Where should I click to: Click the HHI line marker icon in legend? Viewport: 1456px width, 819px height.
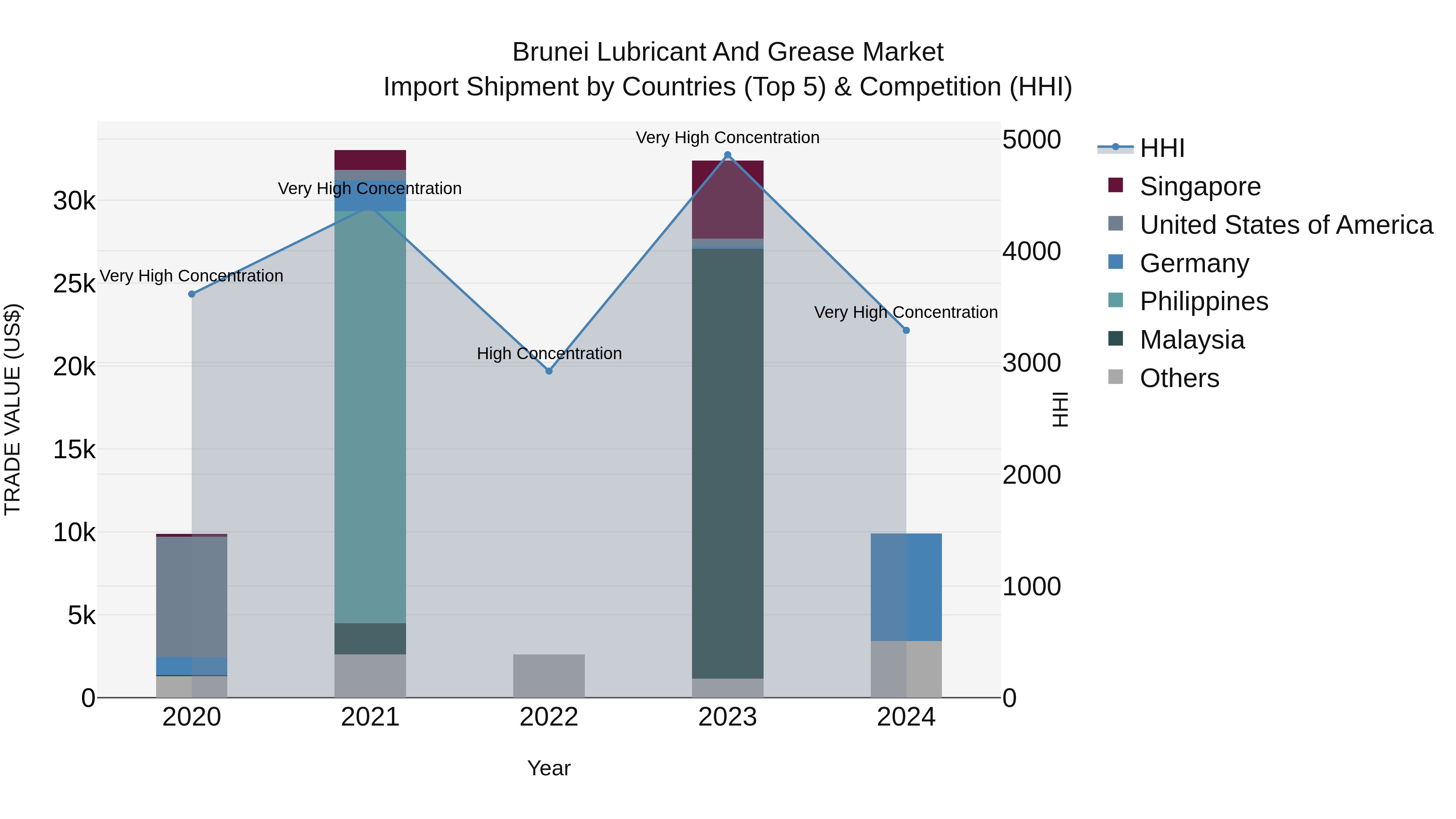(1115, 148)
